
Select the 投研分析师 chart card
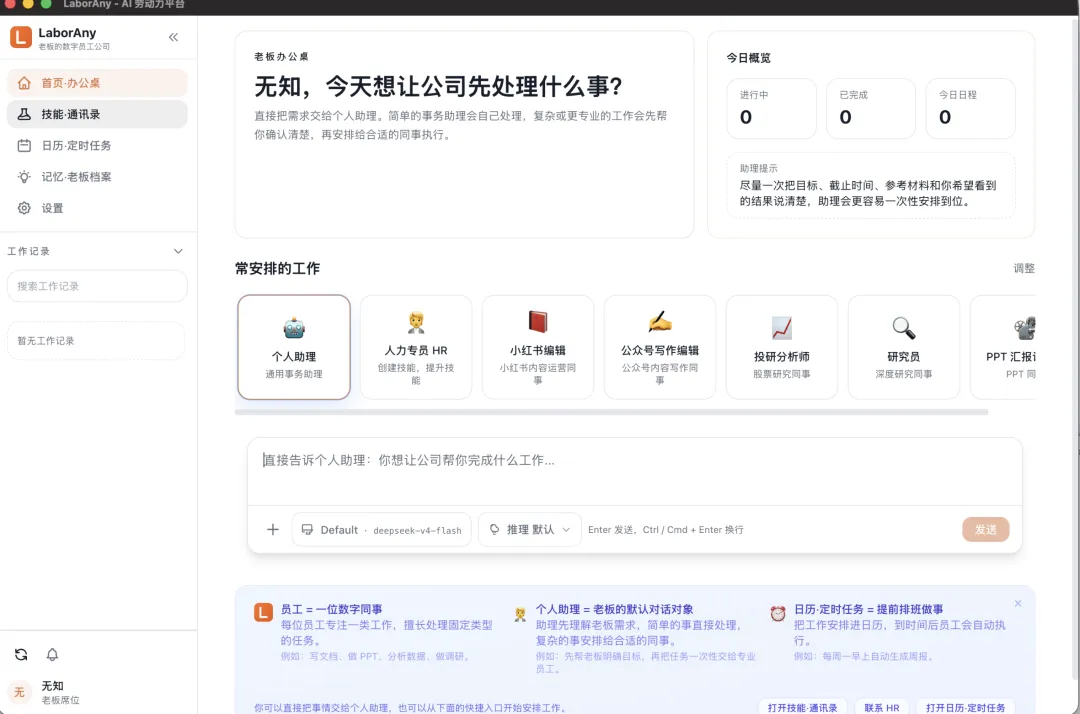(x=782, y=347)
